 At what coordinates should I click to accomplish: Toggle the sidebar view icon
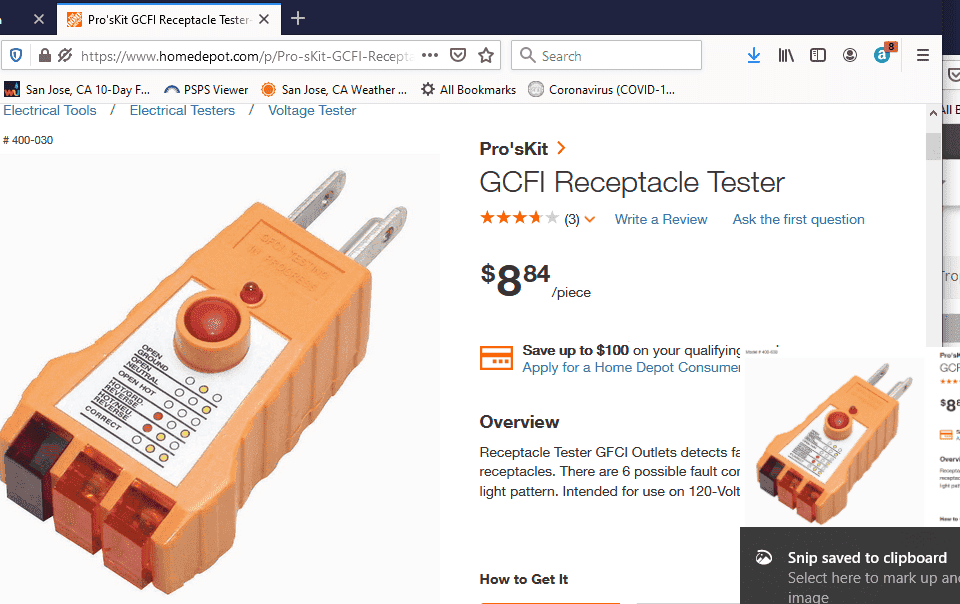pos(818,56)
